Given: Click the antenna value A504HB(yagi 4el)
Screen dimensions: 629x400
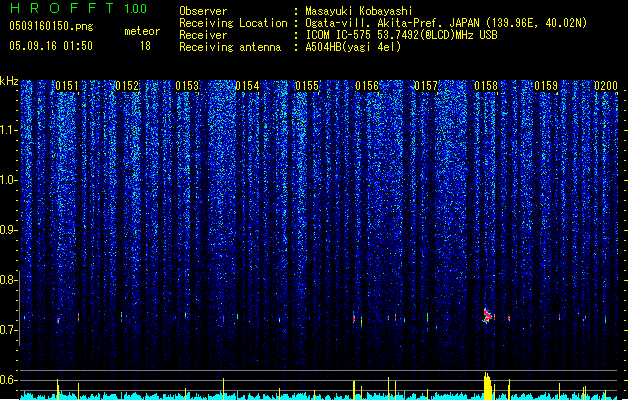Looking at the screenshot, I should [x=353, y=47].
